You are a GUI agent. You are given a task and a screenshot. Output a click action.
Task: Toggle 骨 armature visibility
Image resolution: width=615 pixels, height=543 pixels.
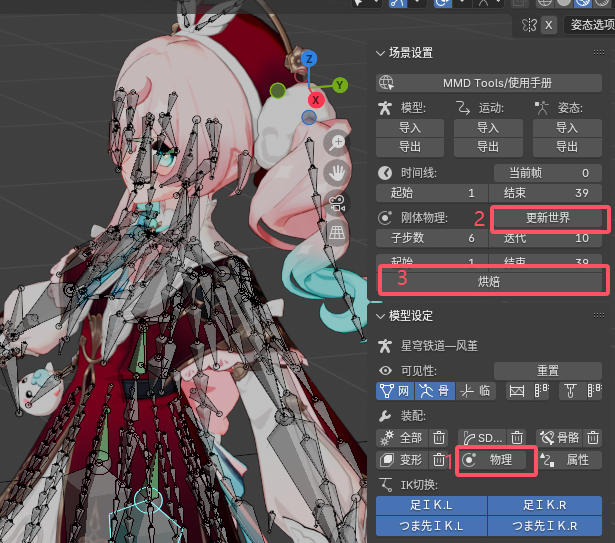435,391
